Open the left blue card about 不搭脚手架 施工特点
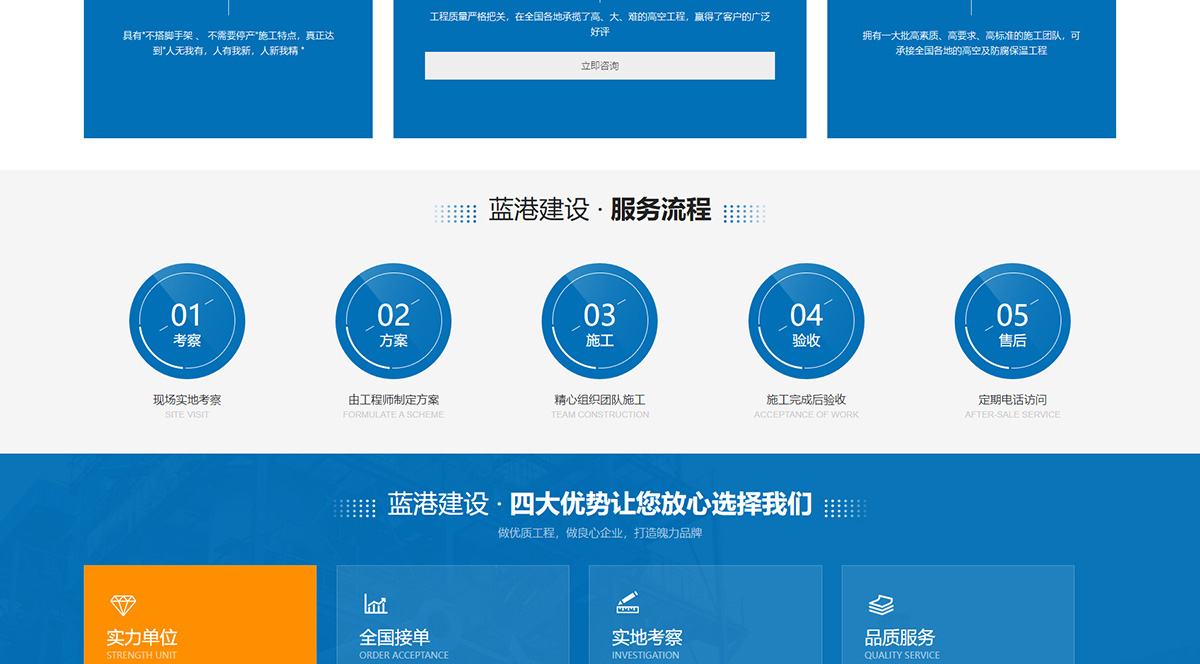Screen dimensions: 1200x664 [x=228, y=68]
